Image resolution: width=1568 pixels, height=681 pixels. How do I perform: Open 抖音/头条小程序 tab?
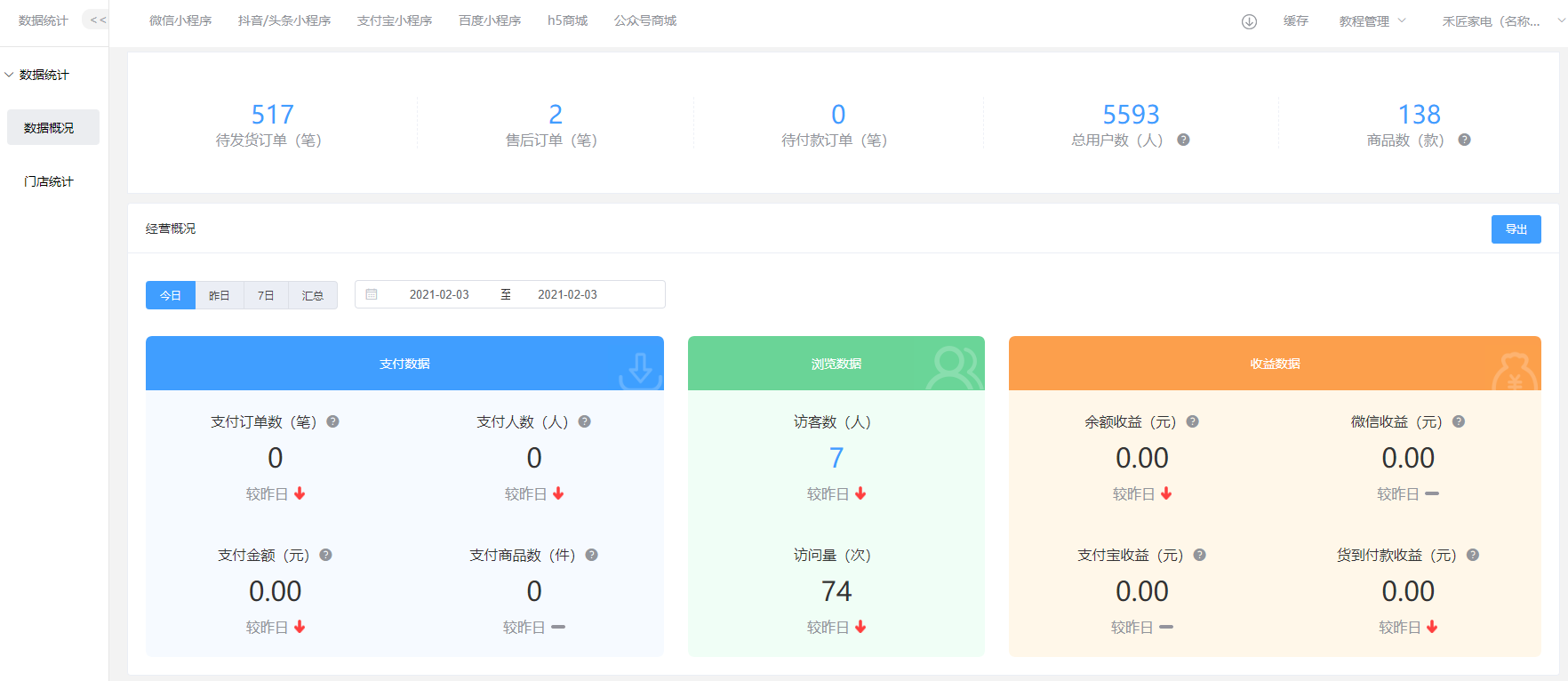(284, 20)
